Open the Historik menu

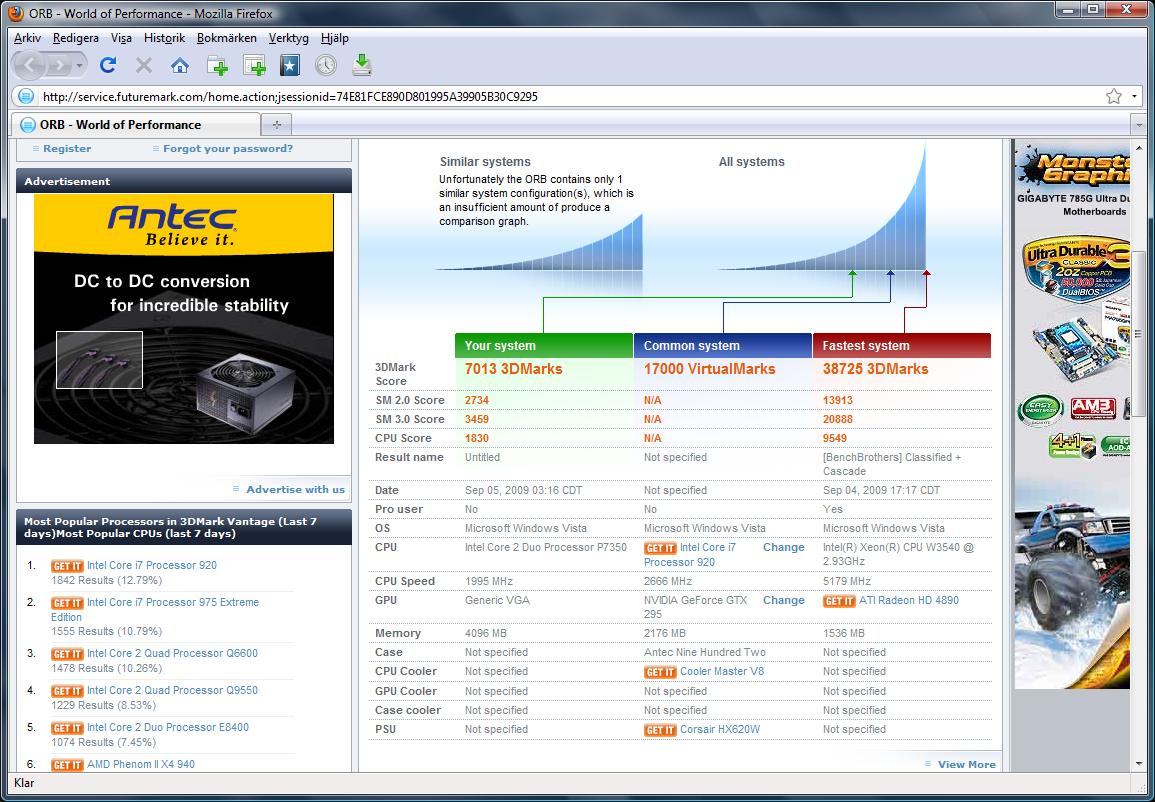point(164,38)
